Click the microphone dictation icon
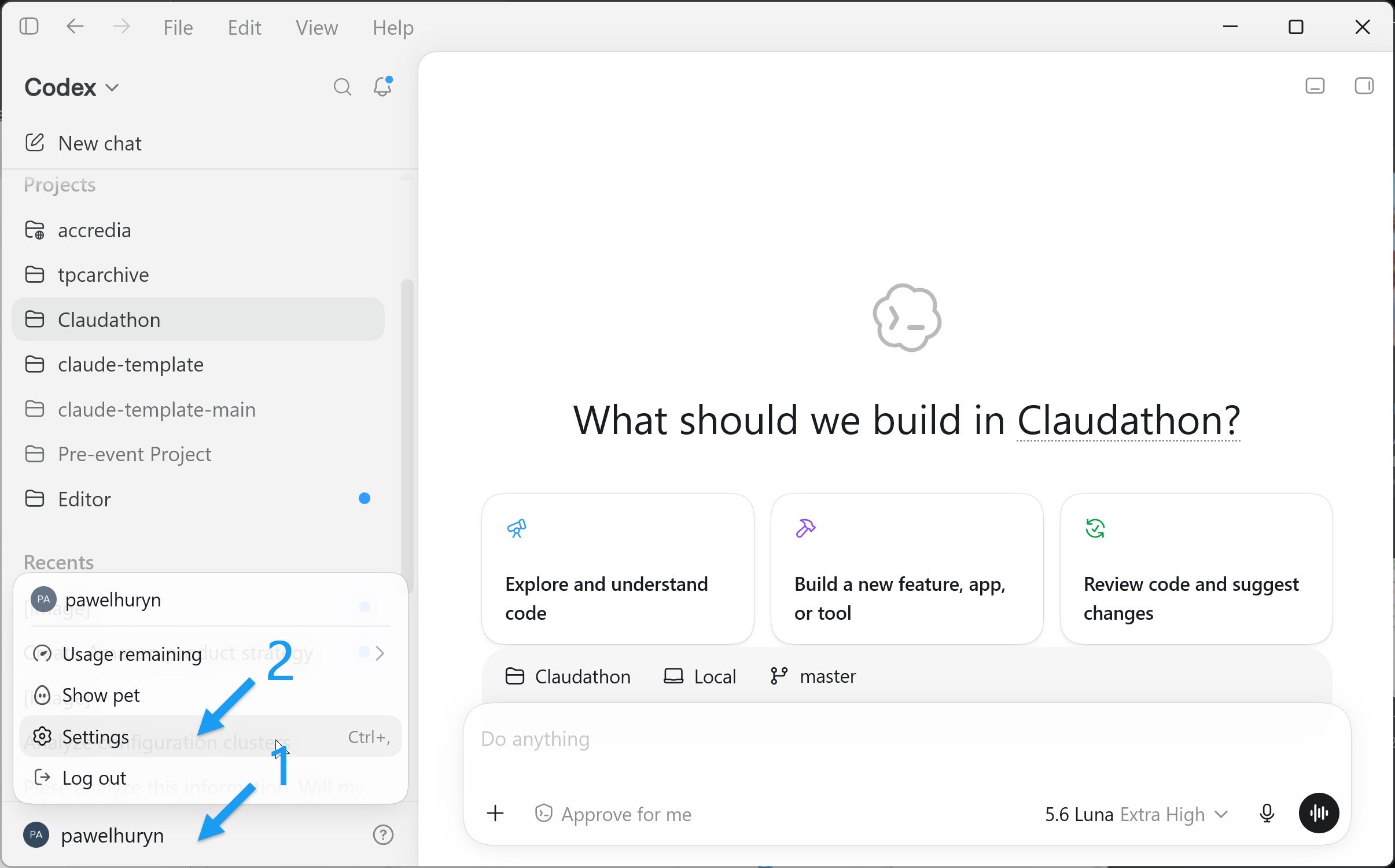This screenshot has width=1395, height=868. pyautogui.click(x=1267, y=814)
